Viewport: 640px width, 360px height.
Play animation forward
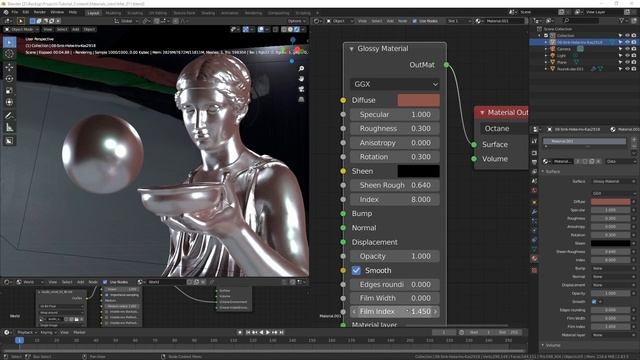268,332
